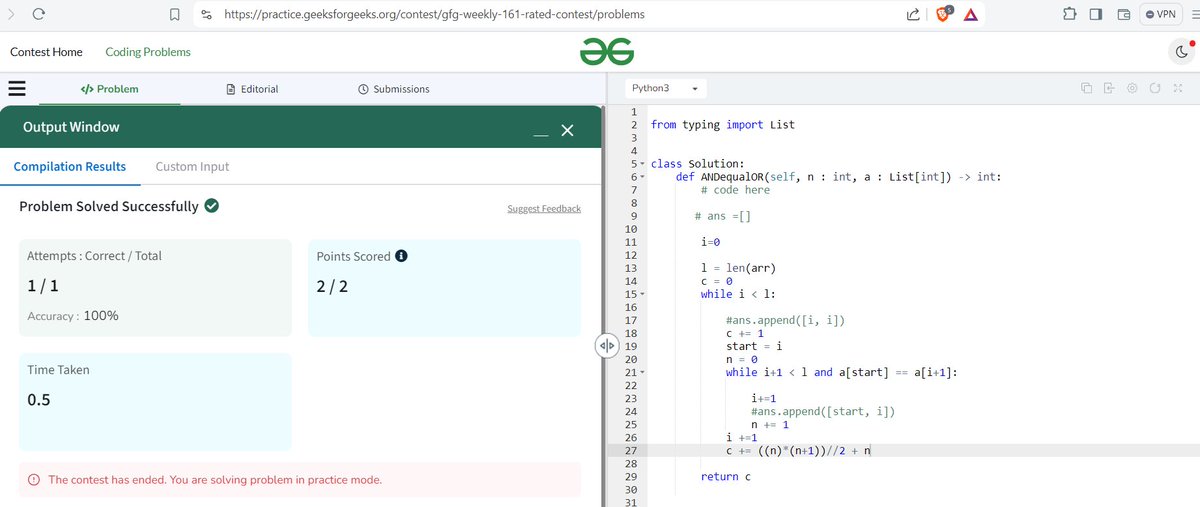Open the Brave Wallet icon
The height and width of the screenshot is (507, 1200).
(1123, 15)
